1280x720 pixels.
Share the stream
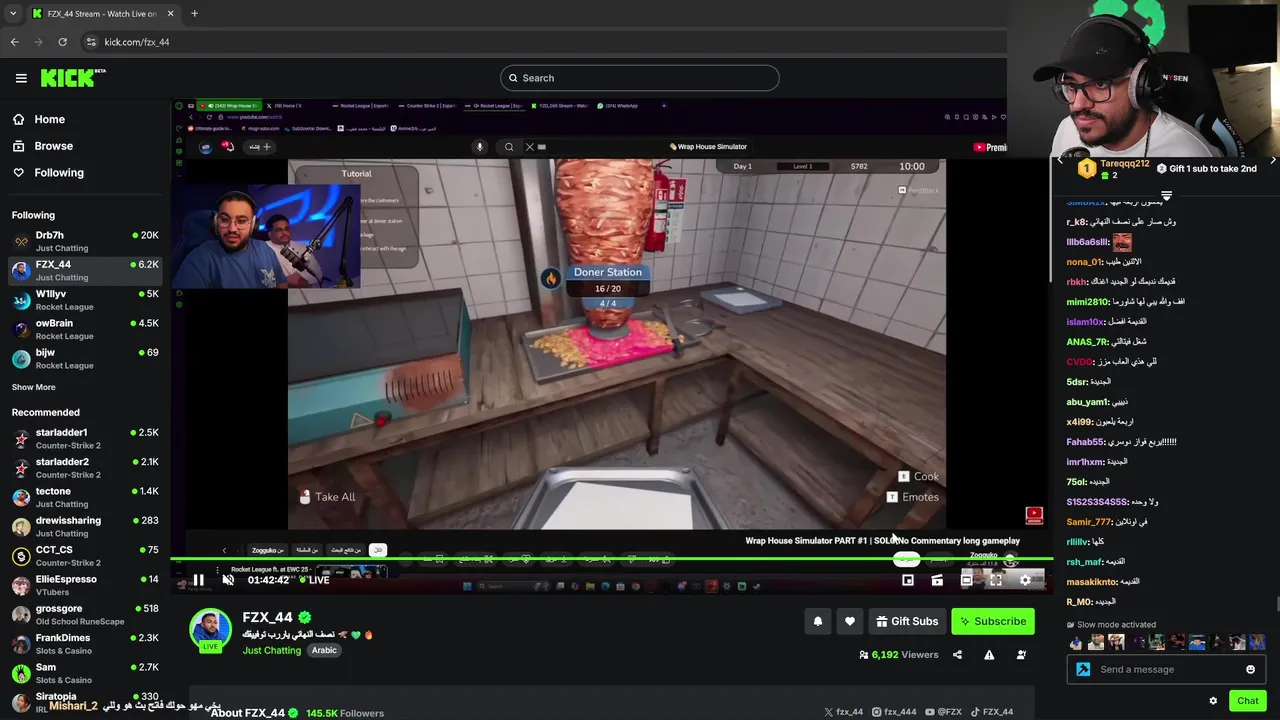pyautogui.click(x=957, y=655)
